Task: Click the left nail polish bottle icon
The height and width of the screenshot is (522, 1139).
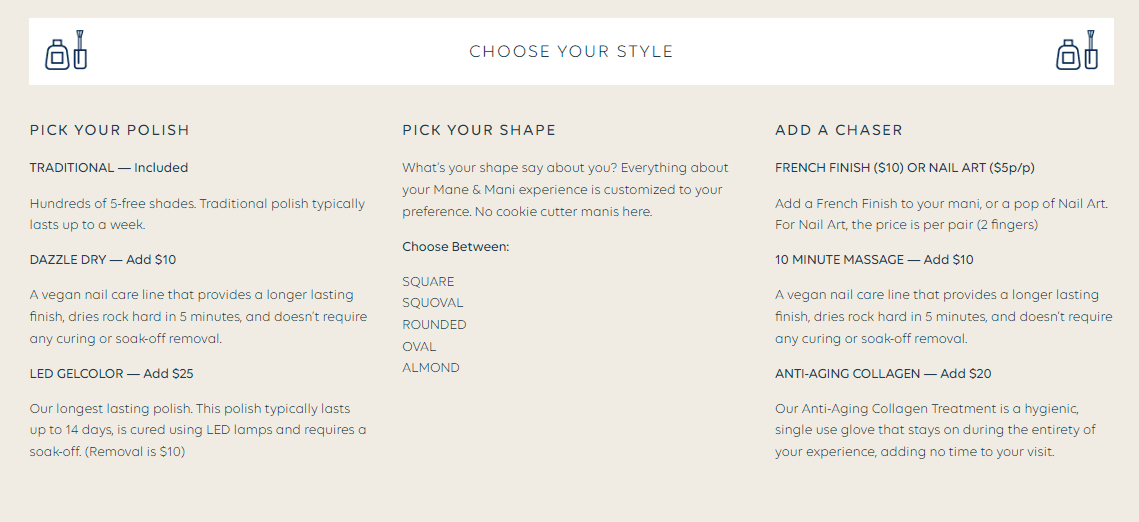Action: [66, 51]
